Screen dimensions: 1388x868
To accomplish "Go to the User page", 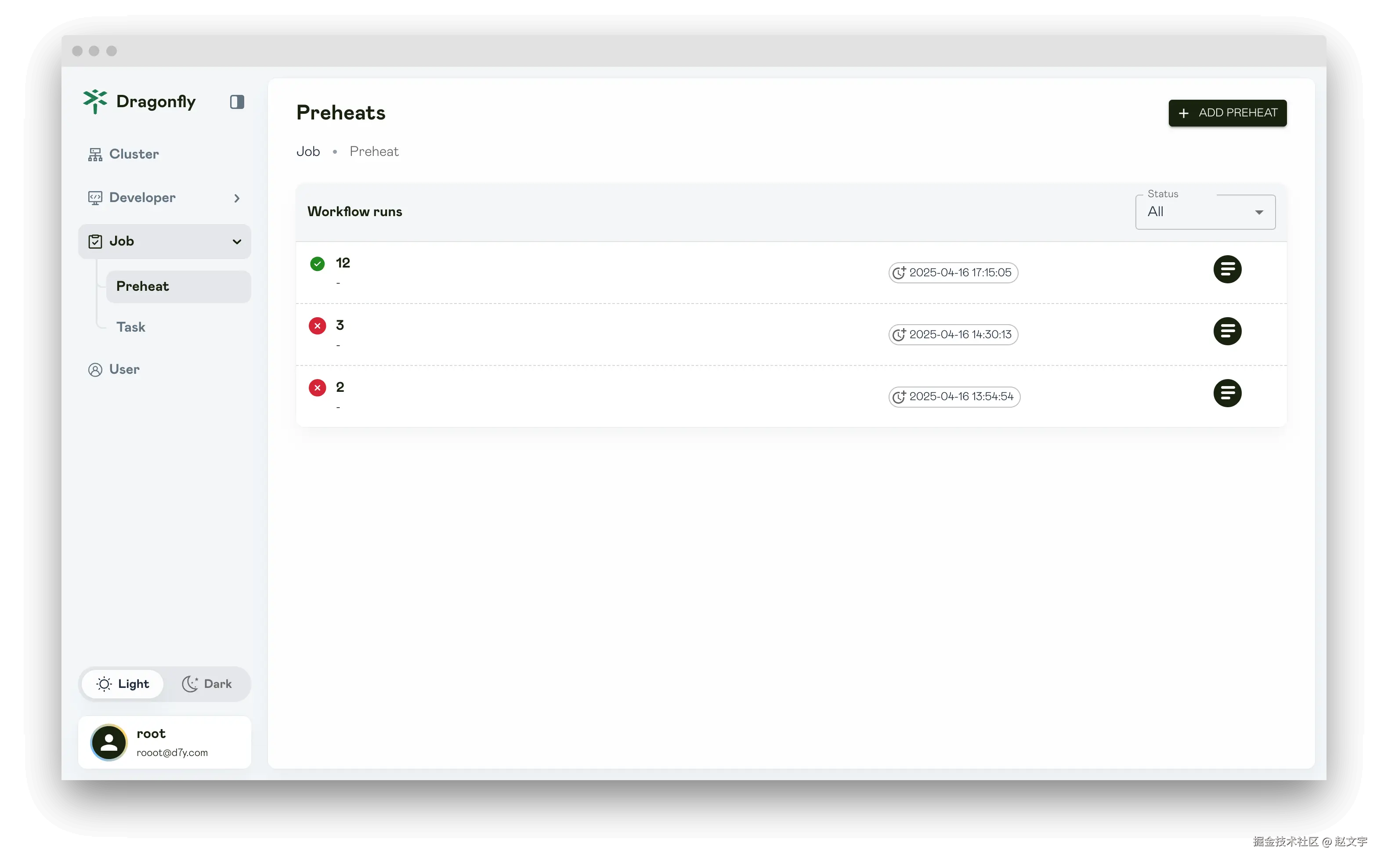I will click(x=124, y=369).
